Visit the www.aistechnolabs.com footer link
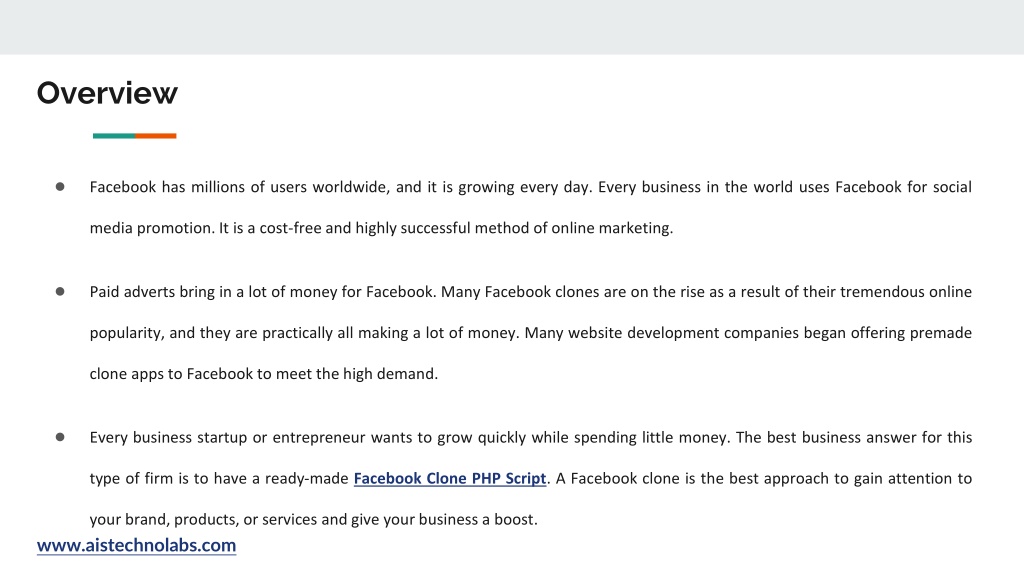 coord(136,545)
